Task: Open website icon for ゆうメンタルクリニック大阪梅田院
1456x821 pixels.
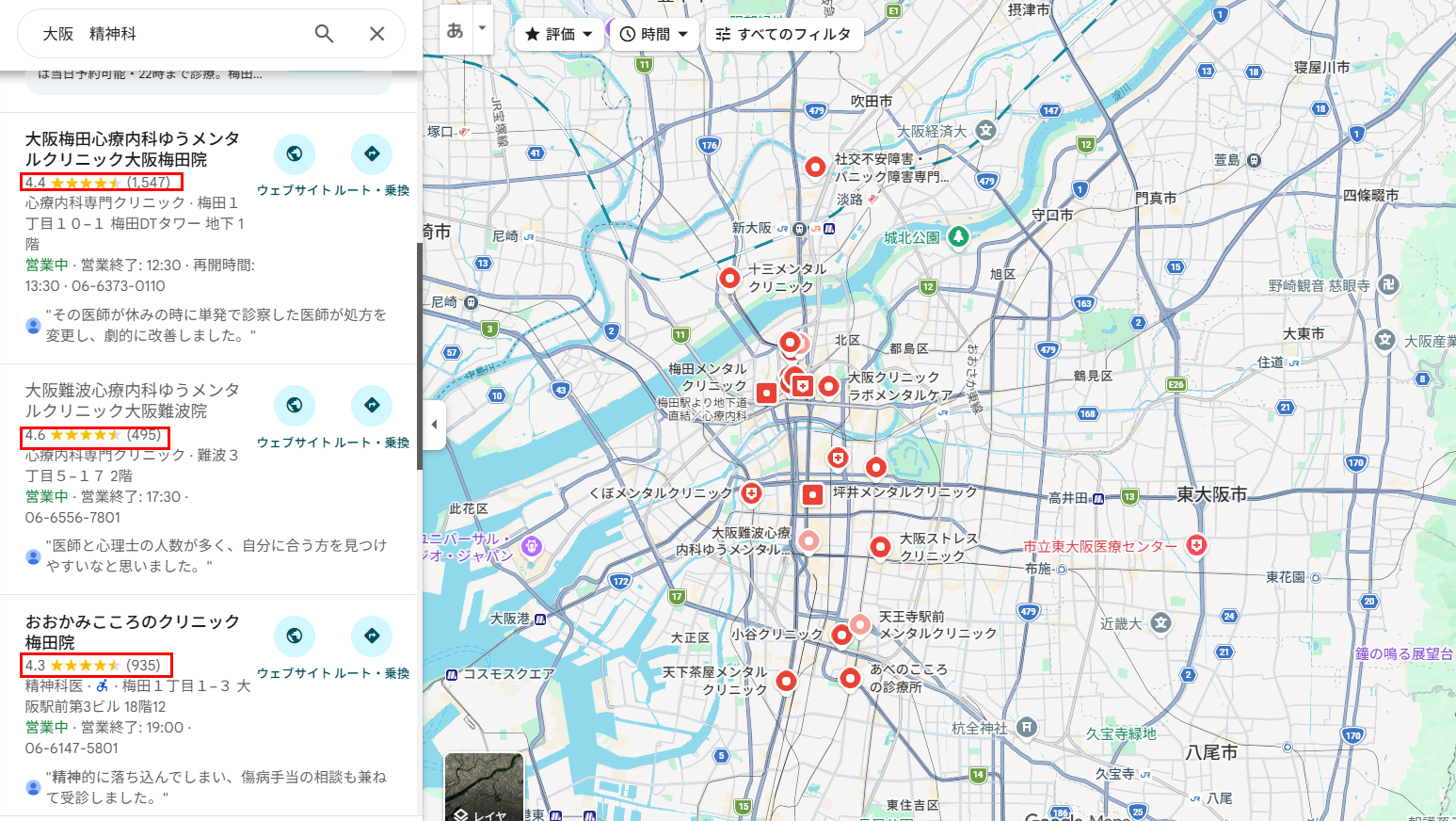Action: pyautogui.click(x=295, y=153)
